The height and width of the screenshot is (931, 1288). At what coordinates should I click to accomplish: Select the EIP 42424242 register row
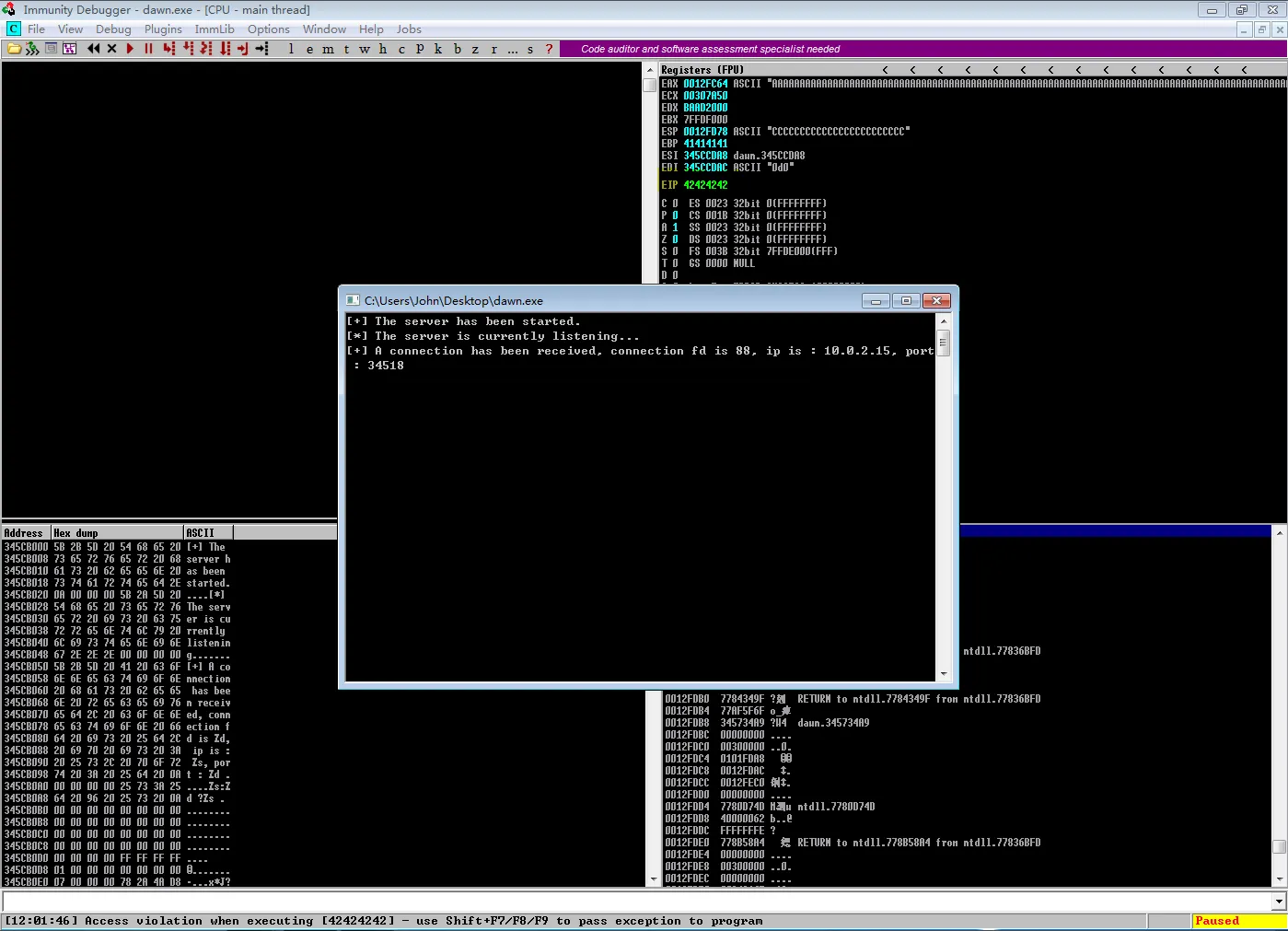click(x=695, y=185)
